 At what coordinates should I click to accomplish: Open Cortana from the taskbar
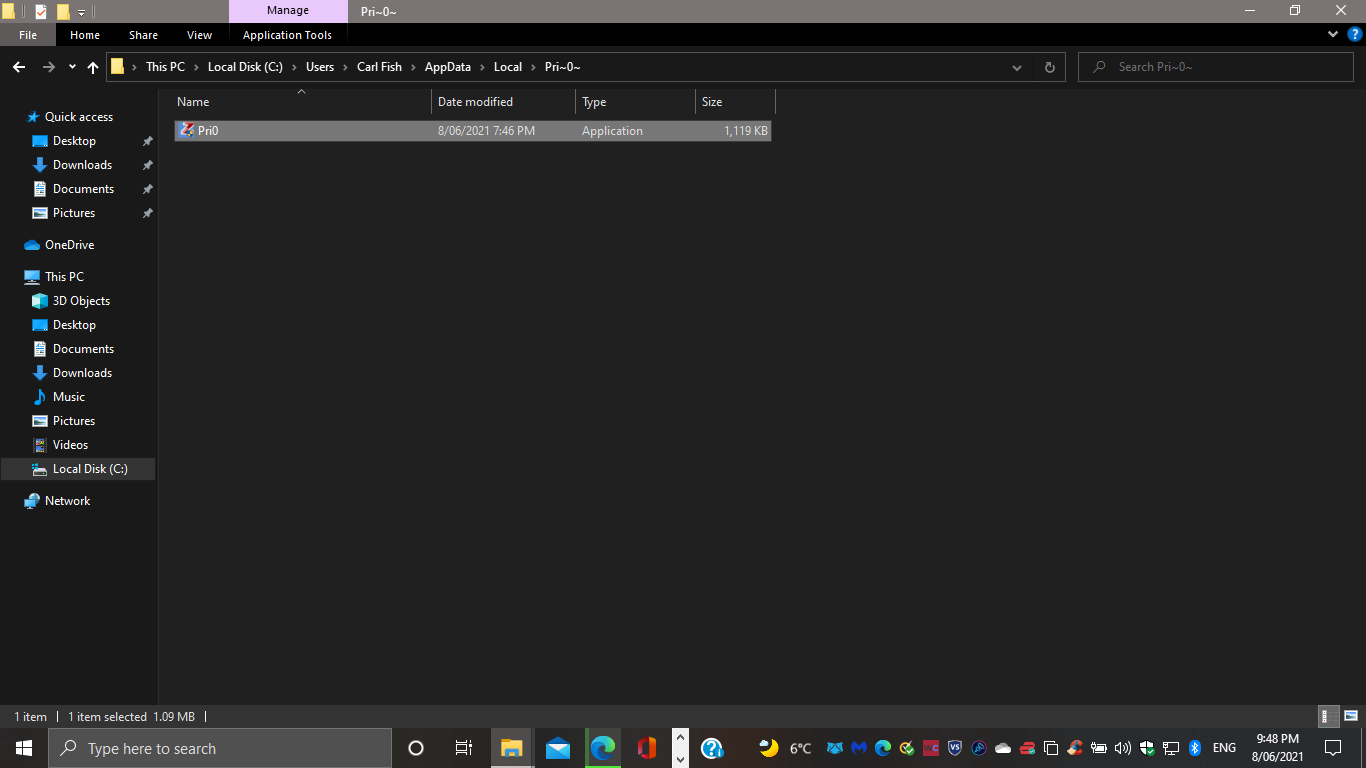(x=416, y=748)
